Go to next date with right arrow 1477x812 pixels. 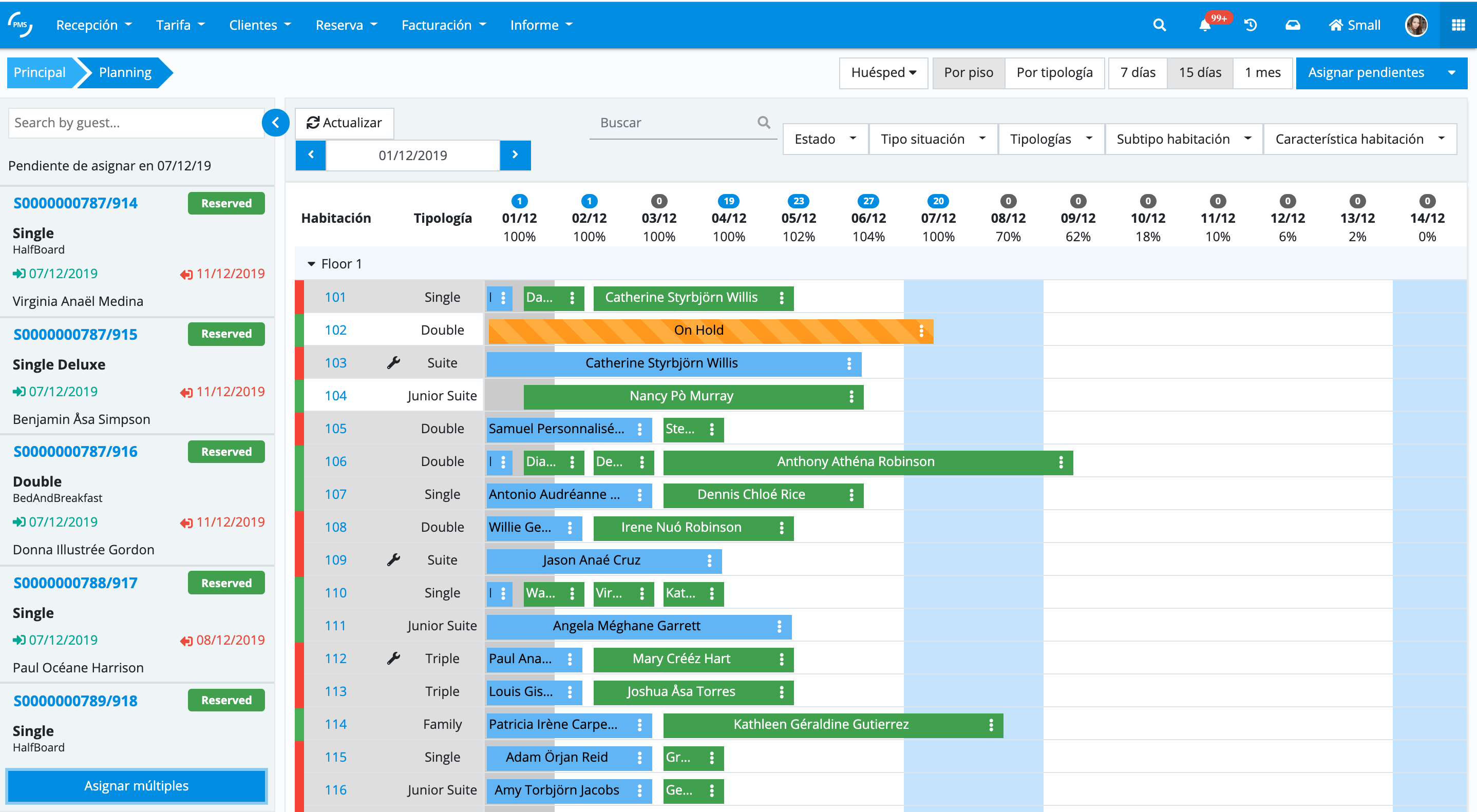pos(515,154)
